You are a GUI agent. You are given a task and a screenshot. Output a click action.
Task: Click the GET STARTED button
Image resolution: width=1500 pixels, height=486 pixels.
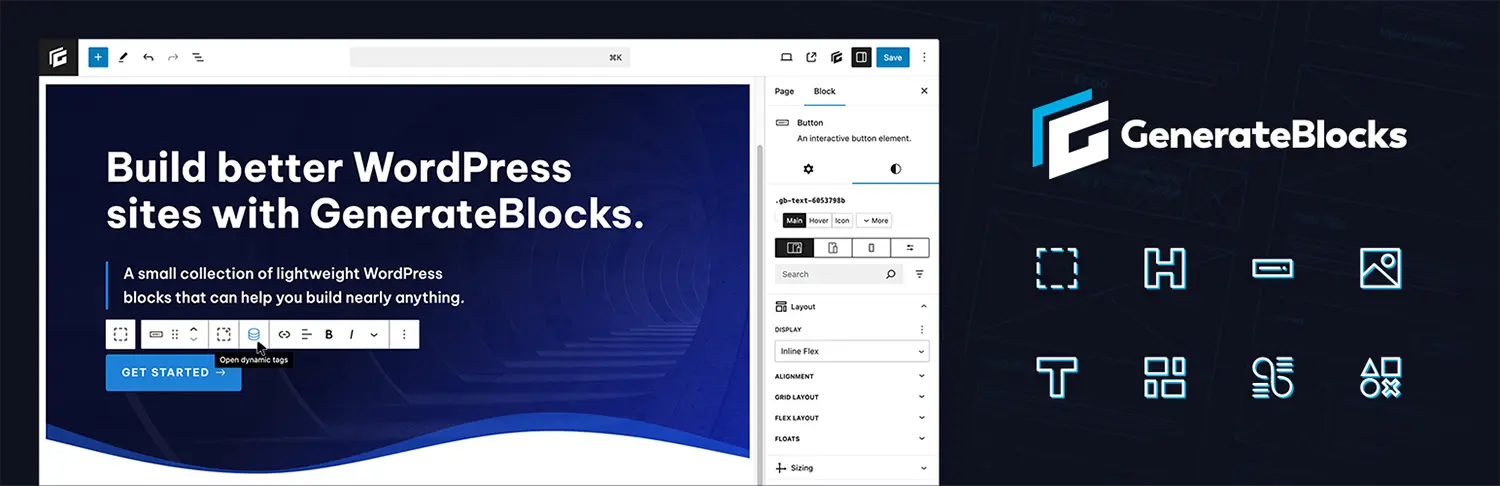pyautogui.click(x=173, y=372)
